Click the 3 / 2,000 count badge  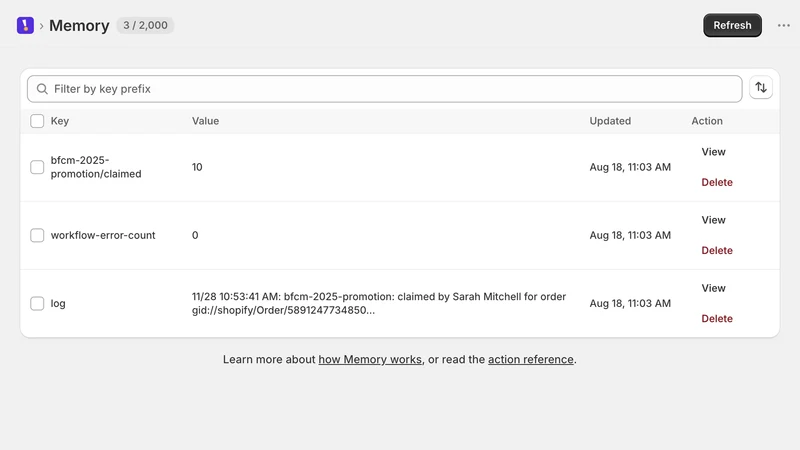(145, 25)
